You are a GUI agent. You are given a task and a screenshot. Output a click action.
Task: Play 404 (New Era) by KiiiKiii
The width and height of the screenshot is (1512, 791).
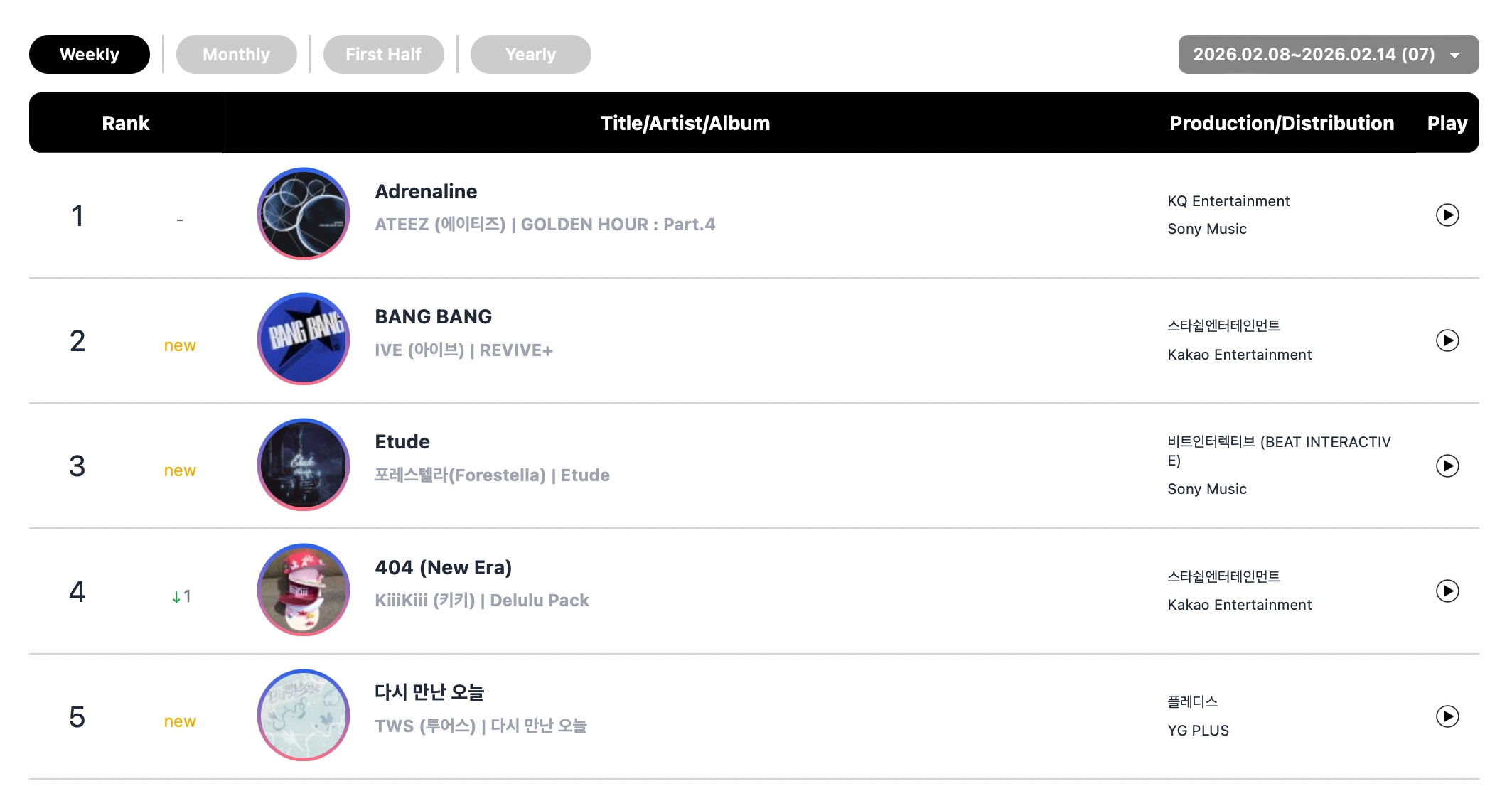pos(1447,591)
